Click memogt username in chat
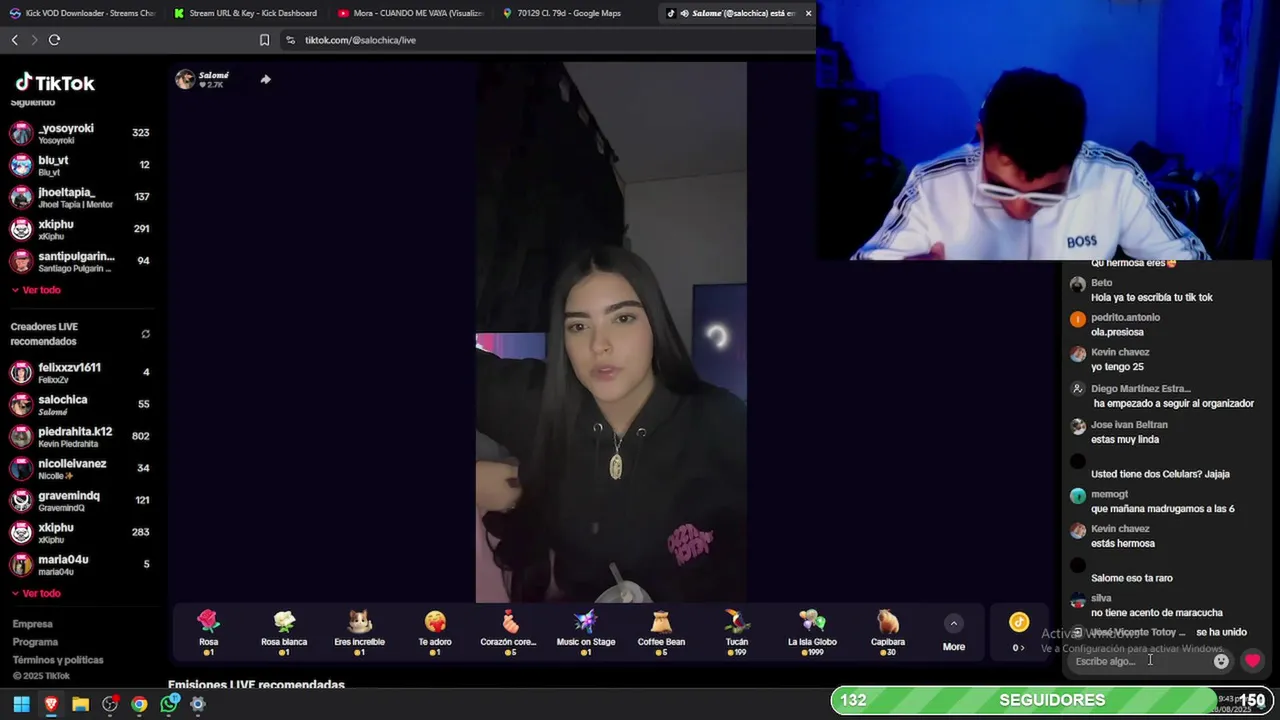Viewport: 1280px width, 720px height. [1109, 494]
